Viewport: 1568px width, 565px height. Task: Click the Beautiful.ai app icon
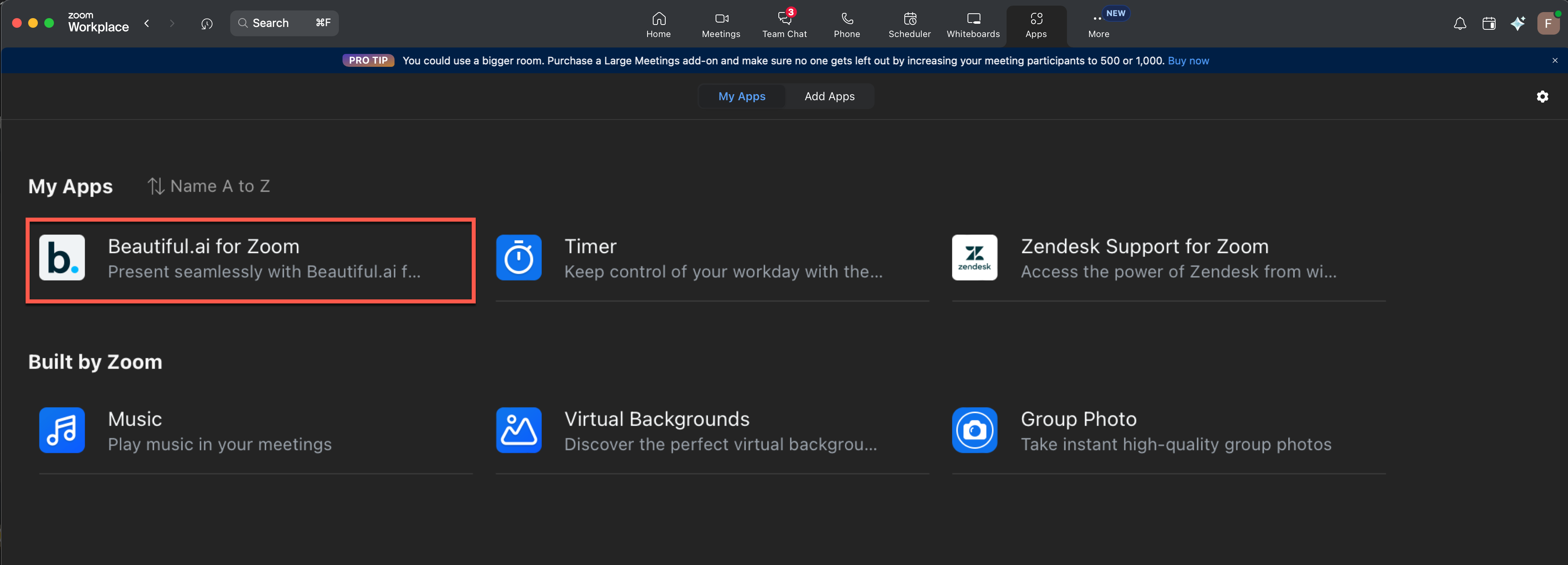click(x=62, y=258)
